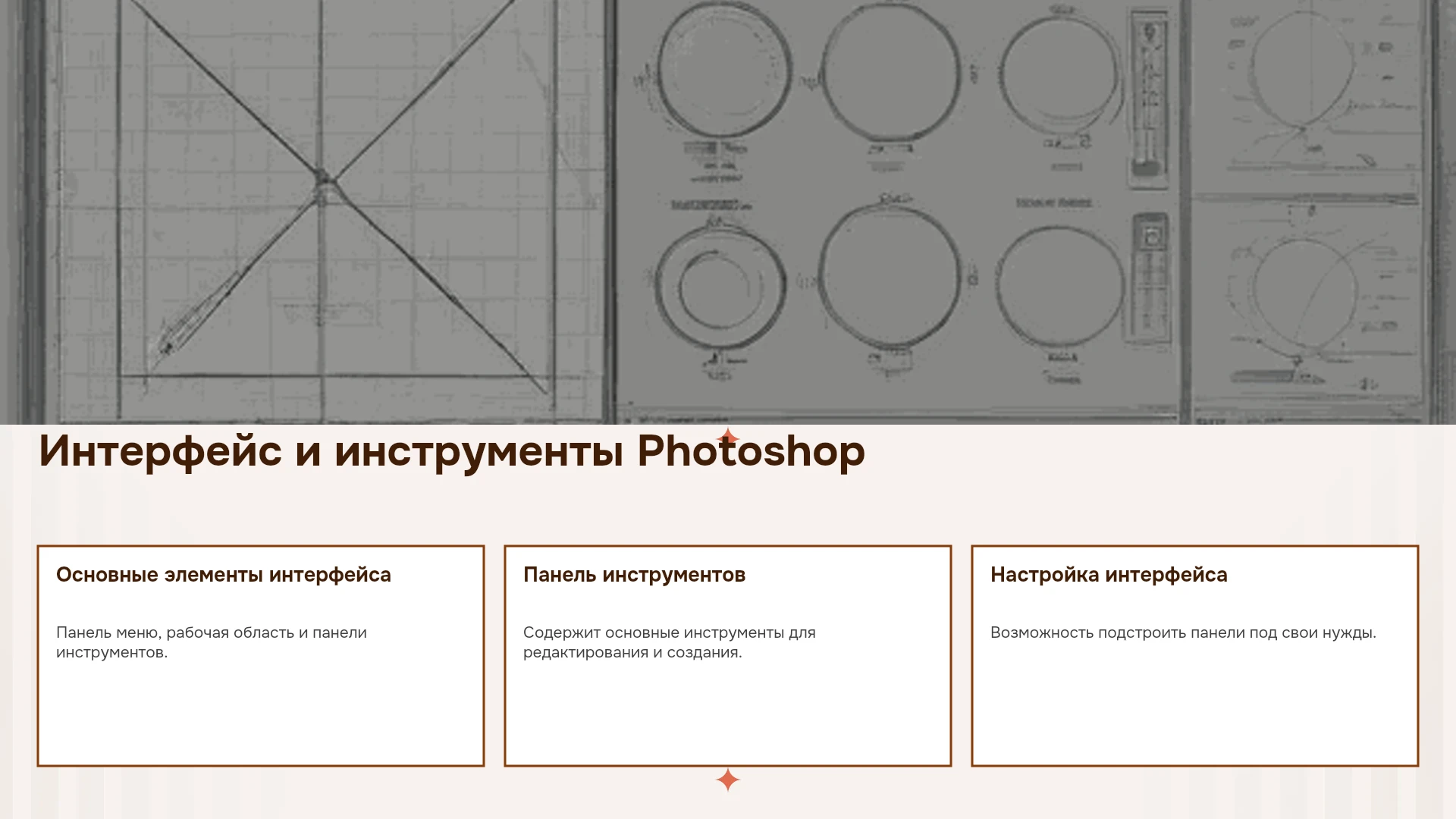Click the heading Основные элементы интерфейса
The width and height of the screenshot is (1456, 819).
click(224, 575)
